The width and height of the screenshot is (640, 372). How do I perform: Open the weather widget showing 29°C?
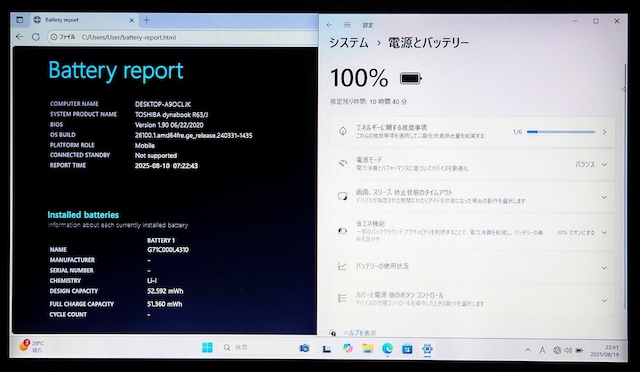(x=31, y=346)
